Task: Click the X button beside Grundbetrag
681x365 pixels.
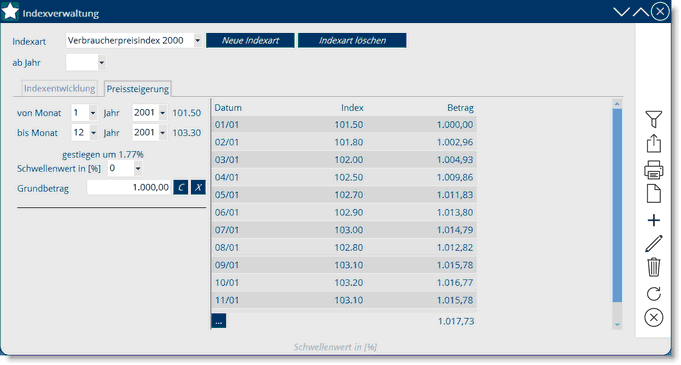Action: pyautogui.click(x=198, y=187)
